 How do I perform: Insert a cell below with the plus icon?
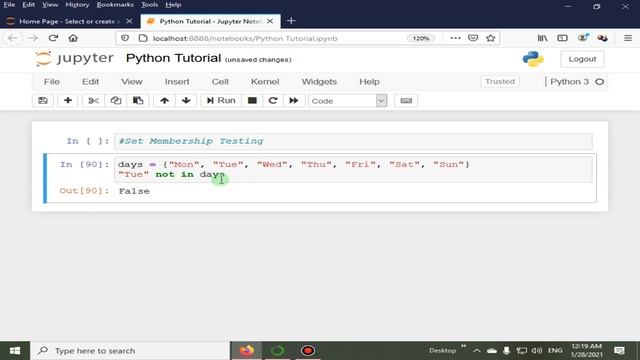pos(68,100)
